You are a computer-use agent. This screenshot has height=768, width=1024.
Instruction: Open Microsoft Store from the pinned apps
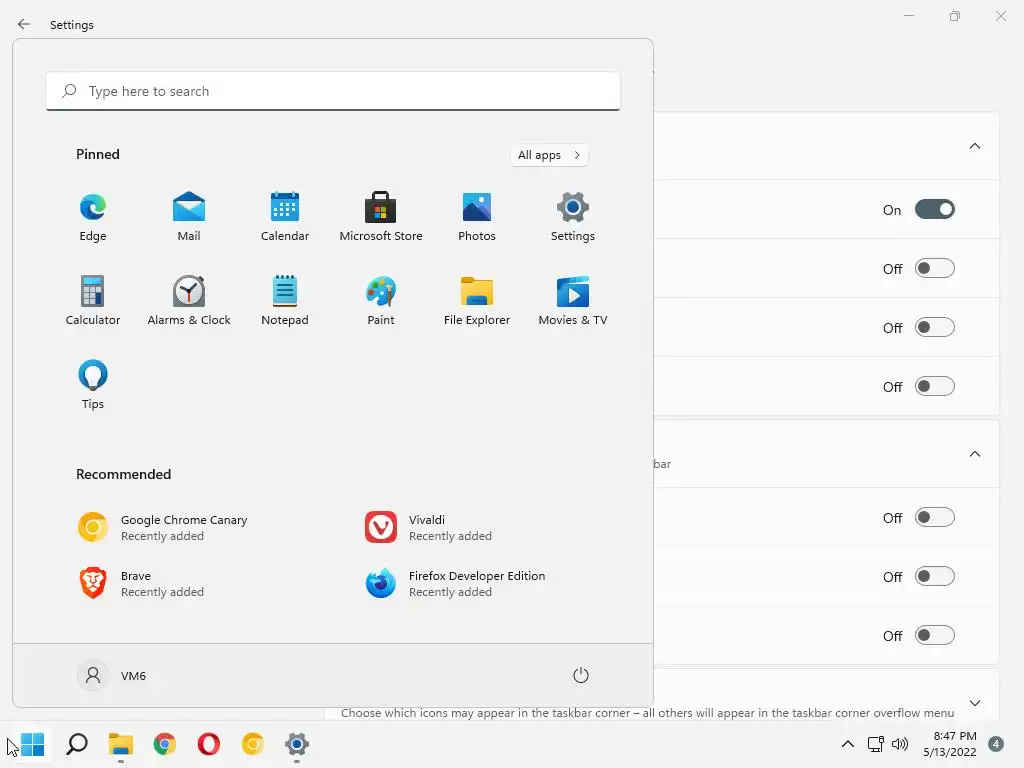tap(381, 217)
